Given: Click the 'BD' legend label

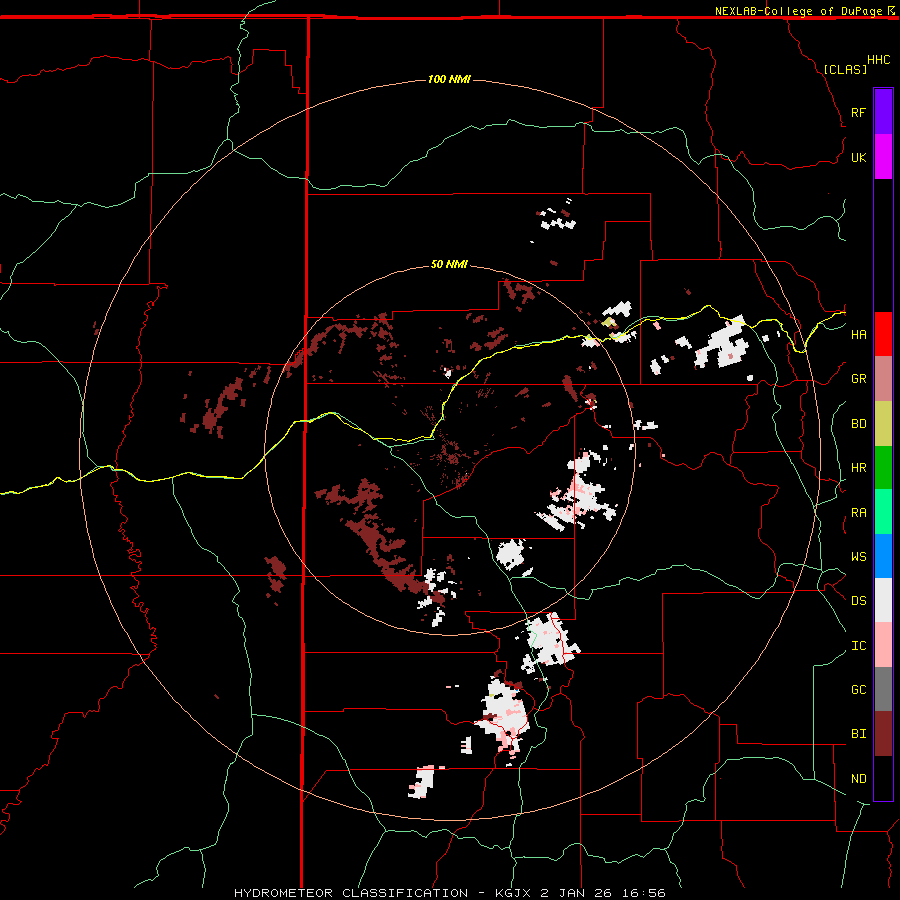Looking at the screenshot, I should click(858, 424).
